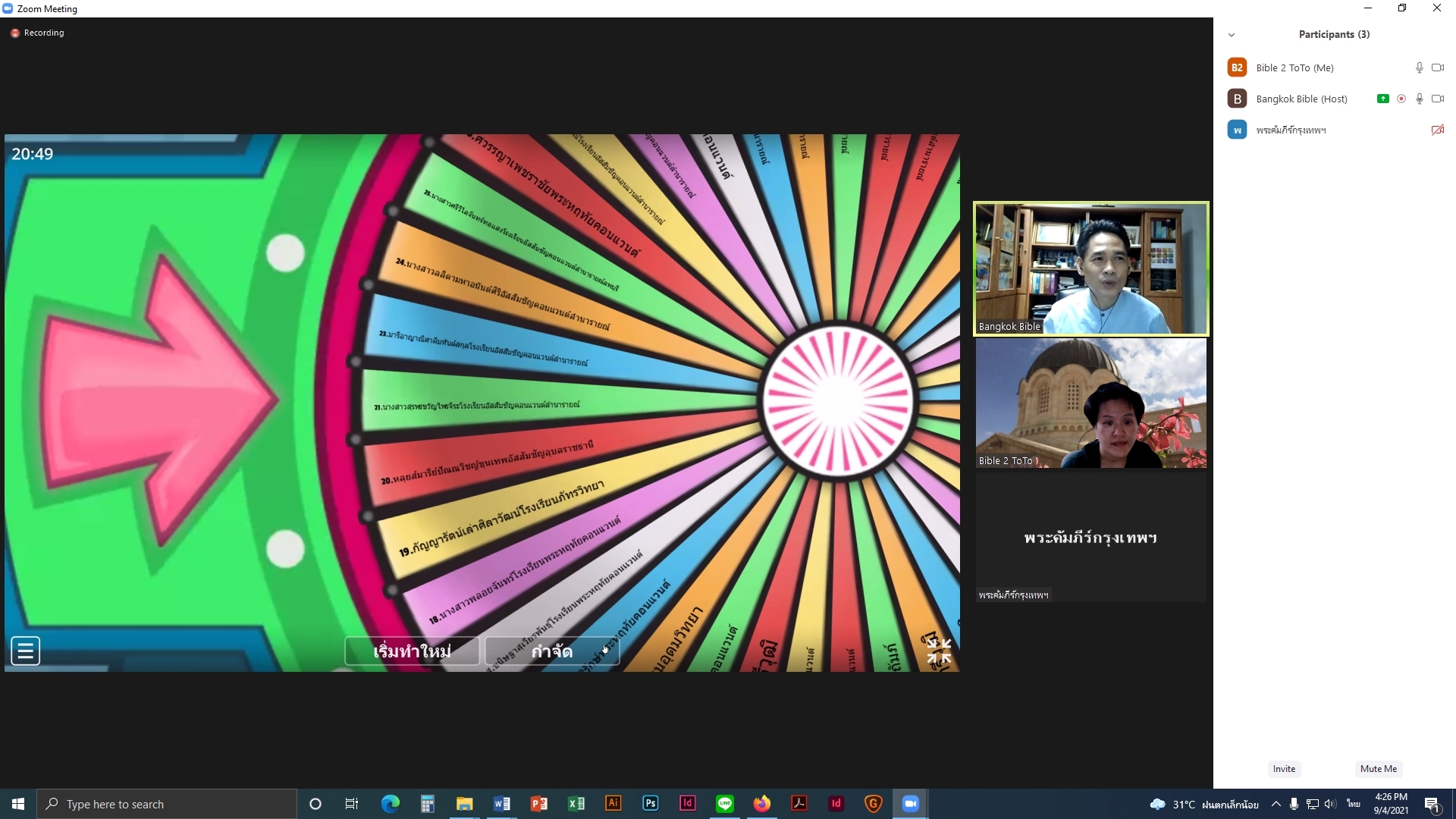Open PowerPoint from taskbar
1456x819 pixels.
[x=538, y=804]
